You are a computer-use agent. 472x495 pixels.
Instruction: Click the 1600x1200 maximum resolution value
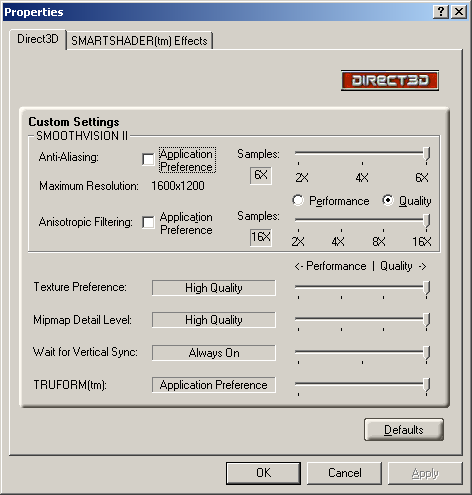pos(178,186)
